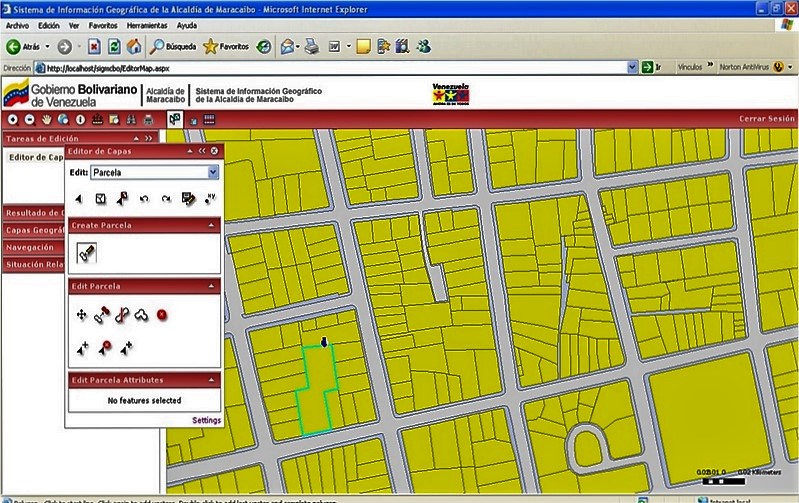The image size is (799, 503).
Task: Click the identify info tool
Action: click(x=79, y=119)
